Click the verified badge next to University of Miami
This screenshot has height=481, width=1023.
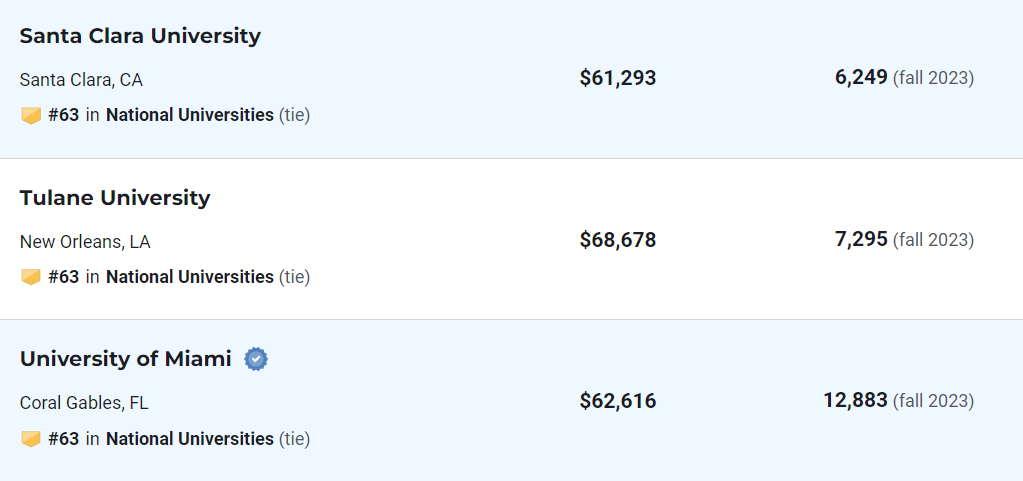[256, 359]
